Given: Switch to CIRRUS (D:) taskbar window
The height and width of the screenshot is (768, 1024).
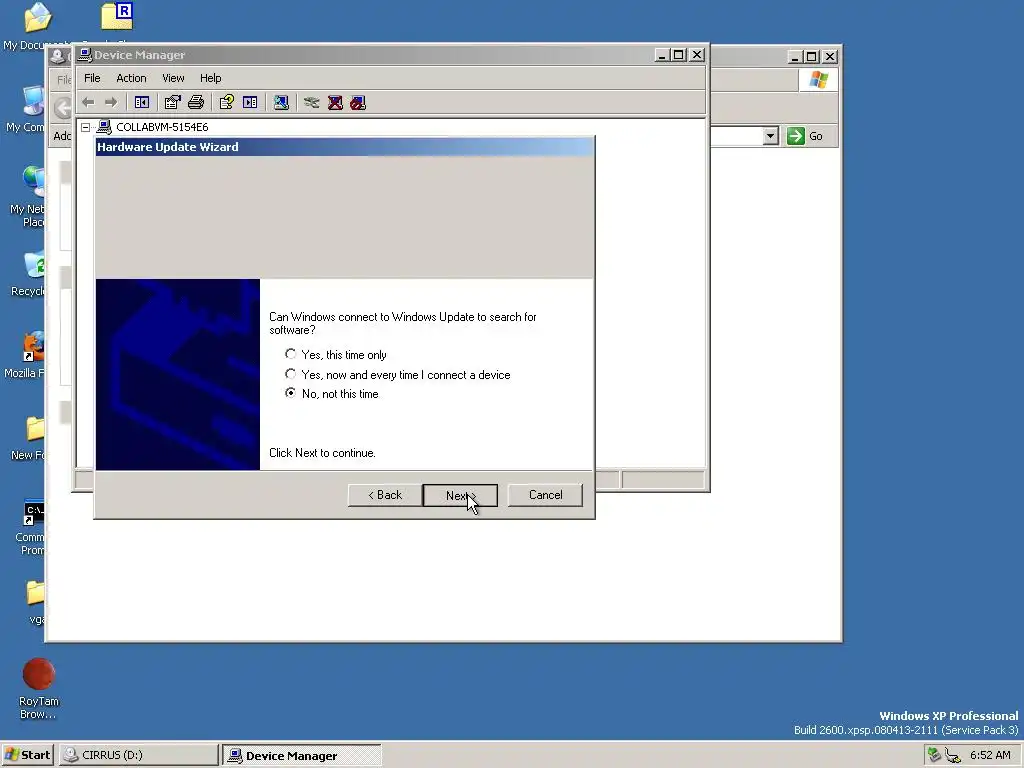Looking at the screenshot, I should click(x=138, y=755).
